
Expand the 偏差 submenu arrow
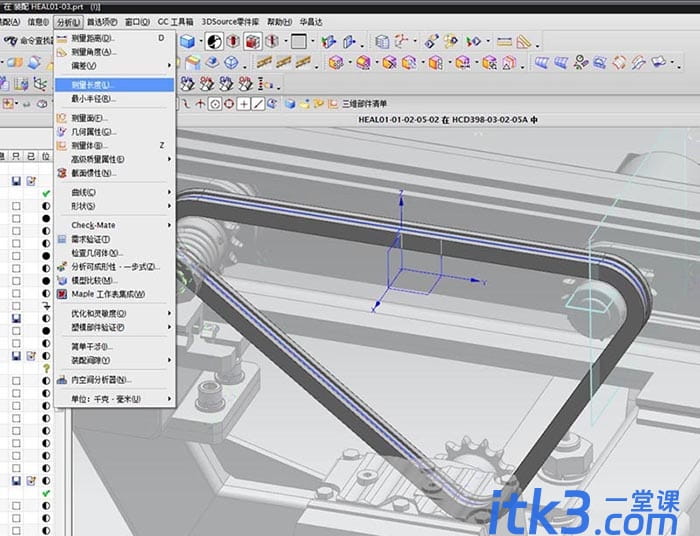coord(169,66)
